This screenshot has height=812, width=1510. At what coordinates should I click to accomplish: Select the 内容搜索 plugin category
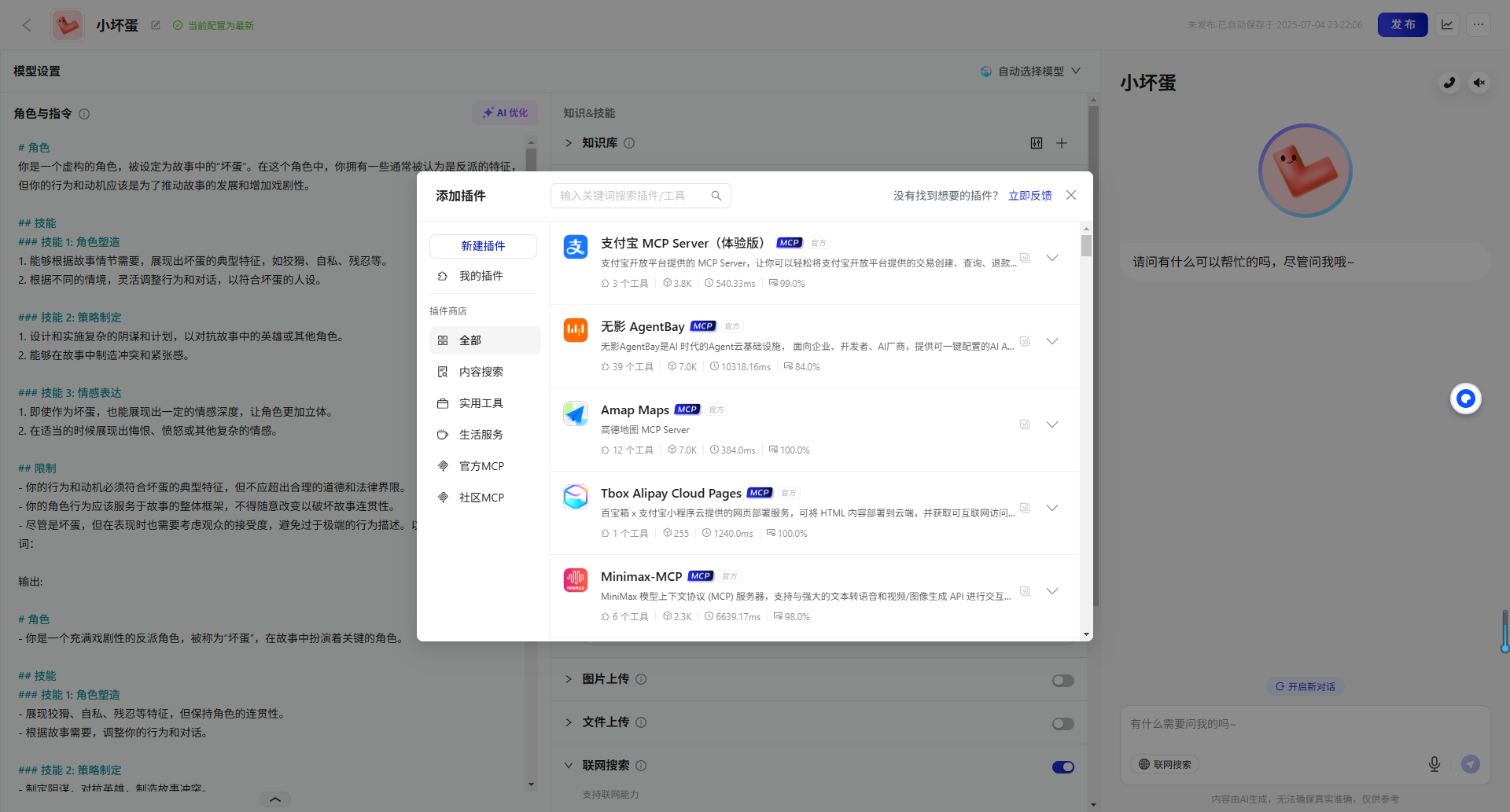coord(484,372)
